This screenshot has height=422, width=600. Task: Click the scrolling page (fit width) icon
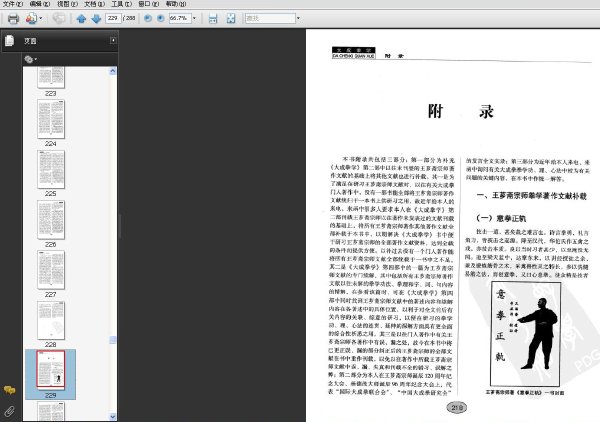pyautogui.click(x=213, y=18)
